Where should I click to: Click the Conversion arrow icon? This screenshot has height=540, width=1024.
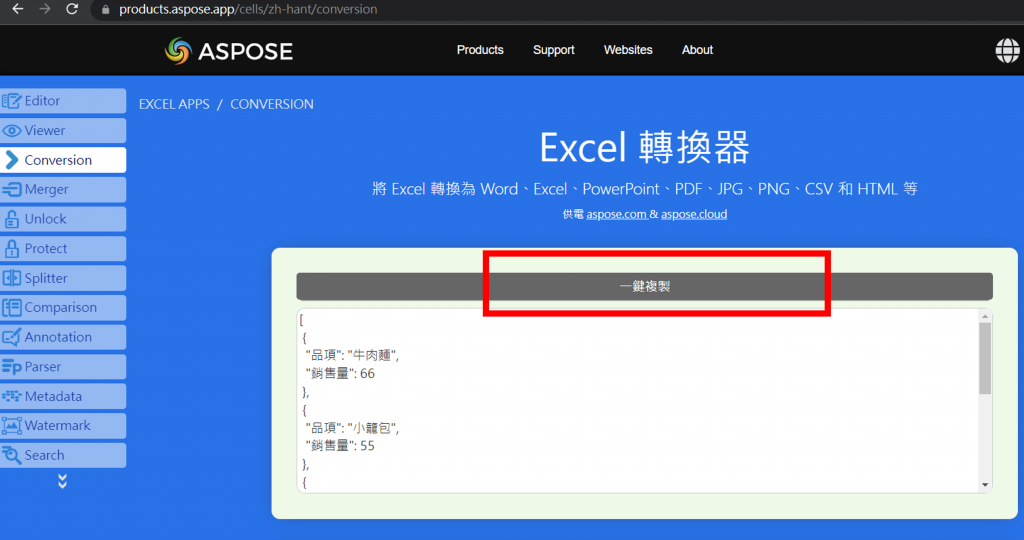click(x=11, y=160)
